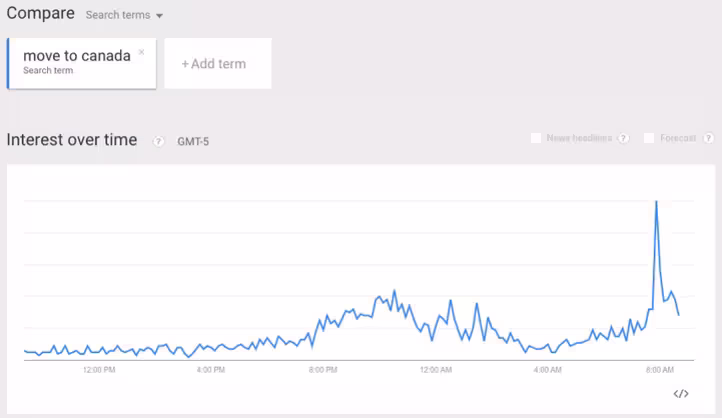
Task: Click the blue color bar on term card
Action: pos(8,64)
